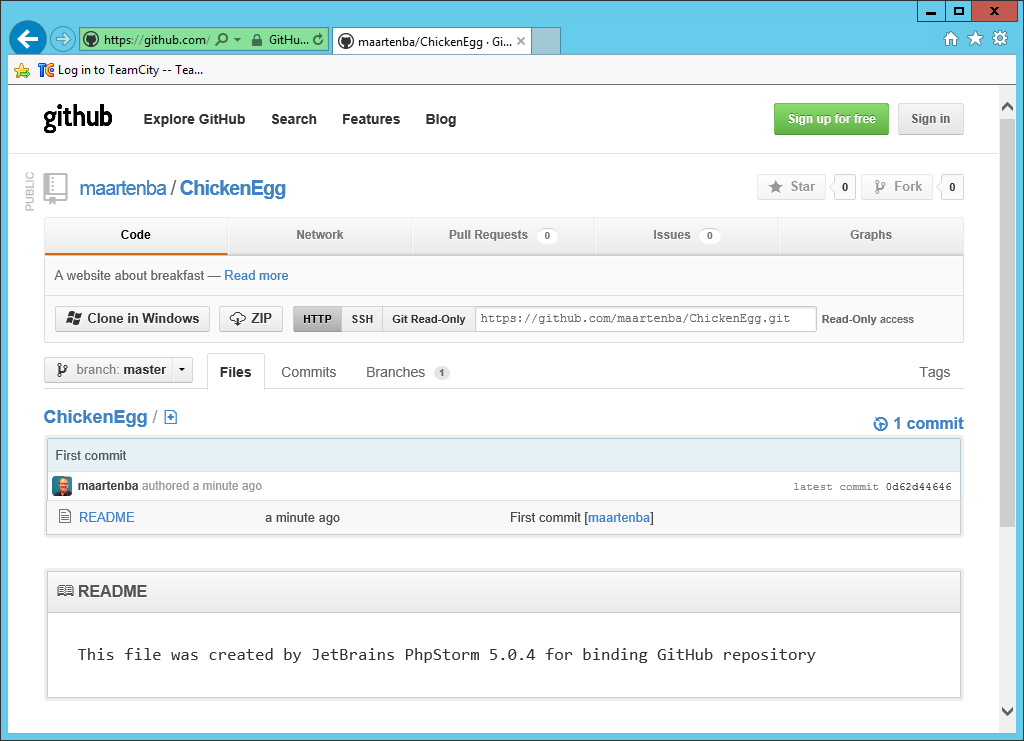Click the scrollbar down arrow
Viewport: 1024px width, 741px height.
point(1008,712)
